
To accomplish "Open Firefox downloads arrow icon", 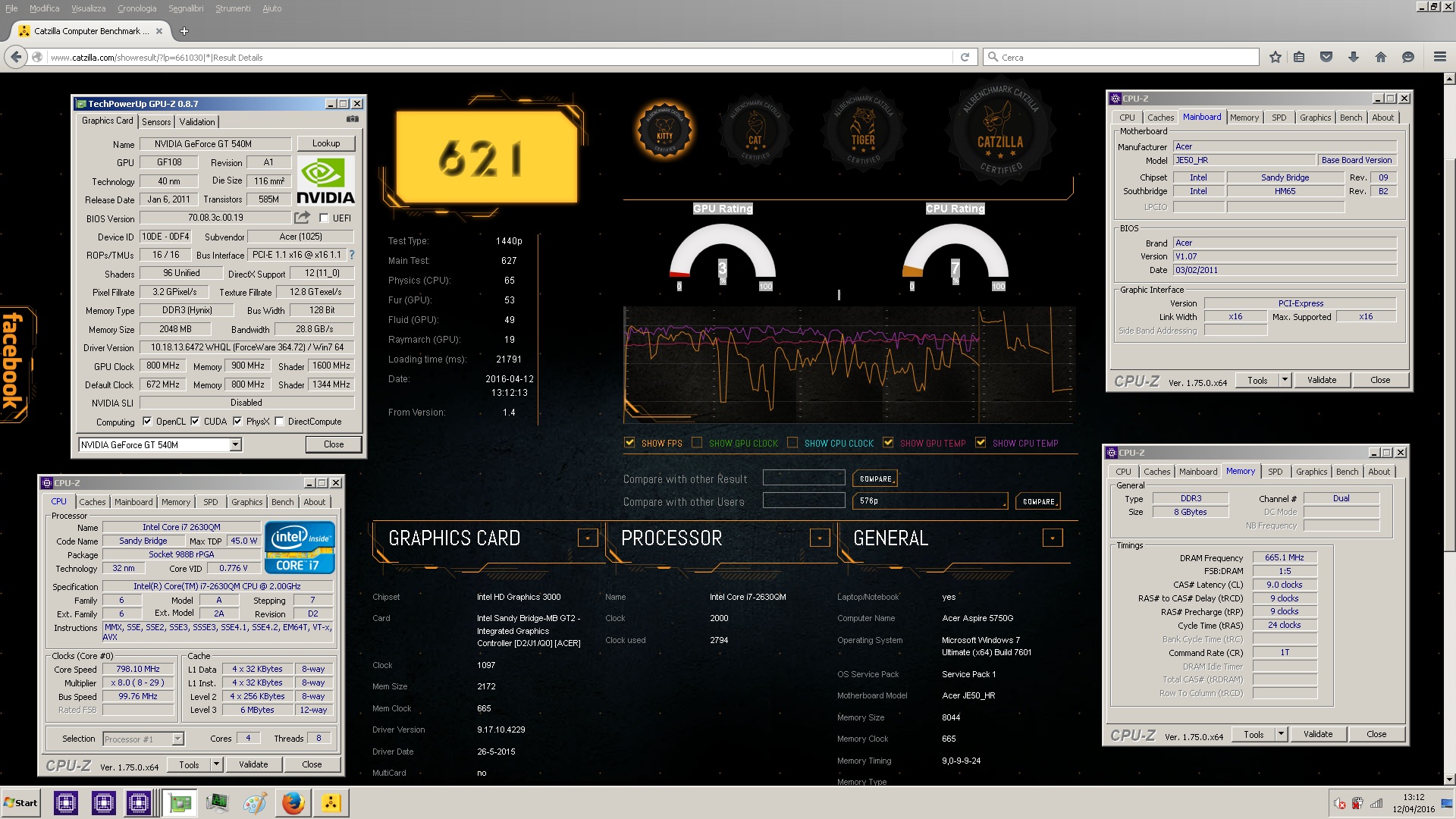I will coord(1354,57).
